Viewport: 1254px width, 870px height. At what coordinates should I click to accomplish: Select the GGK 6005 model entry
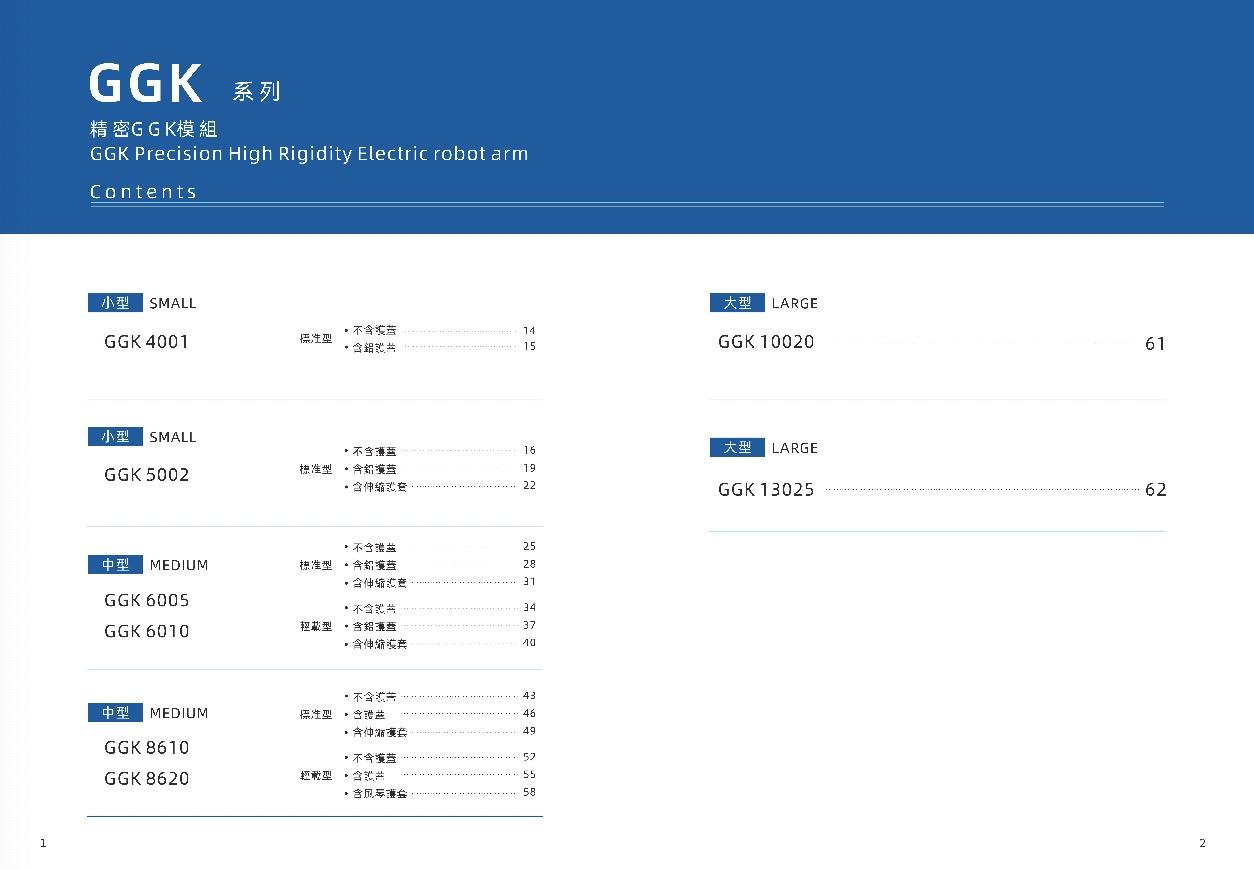pyautogui.click(x=146, y=600)
